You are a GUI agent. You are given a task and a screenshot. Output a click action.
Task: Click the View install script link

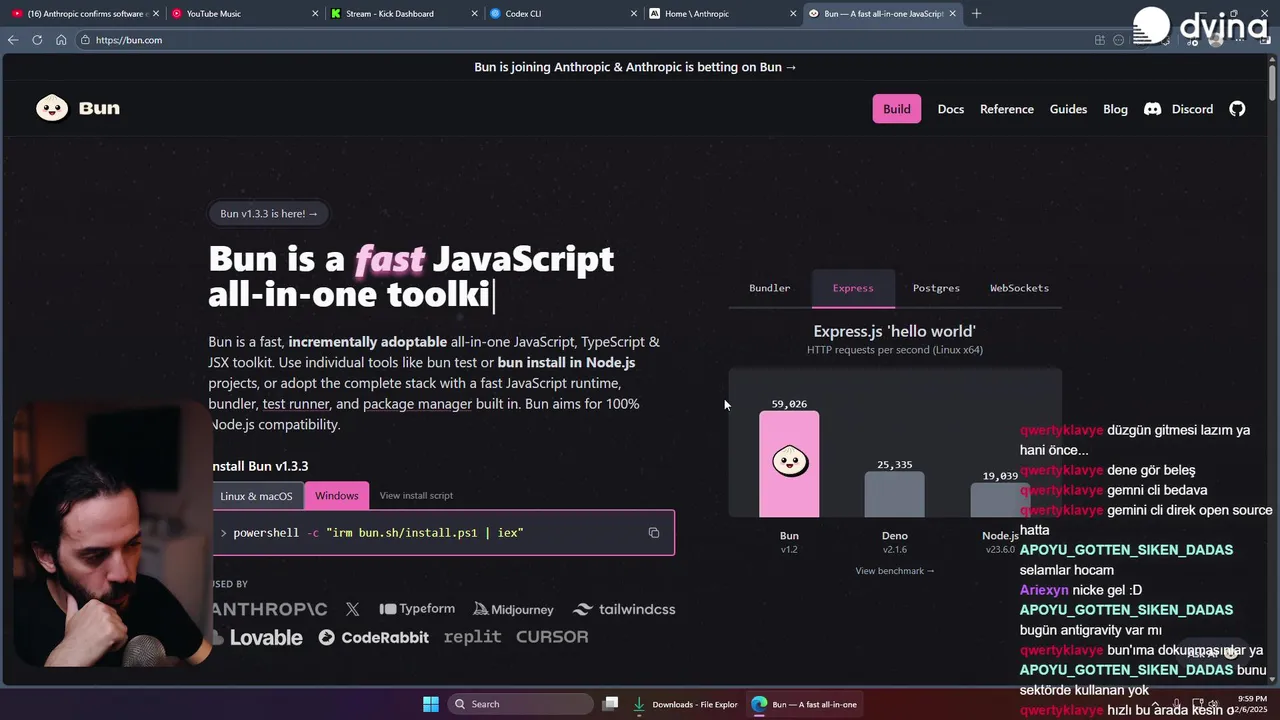click(416, 496)
